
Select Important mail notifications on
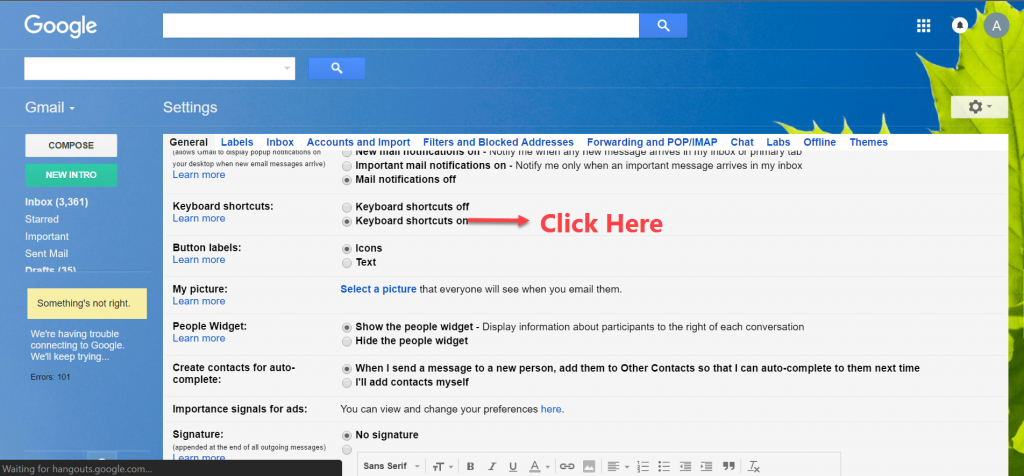point(347,166)
